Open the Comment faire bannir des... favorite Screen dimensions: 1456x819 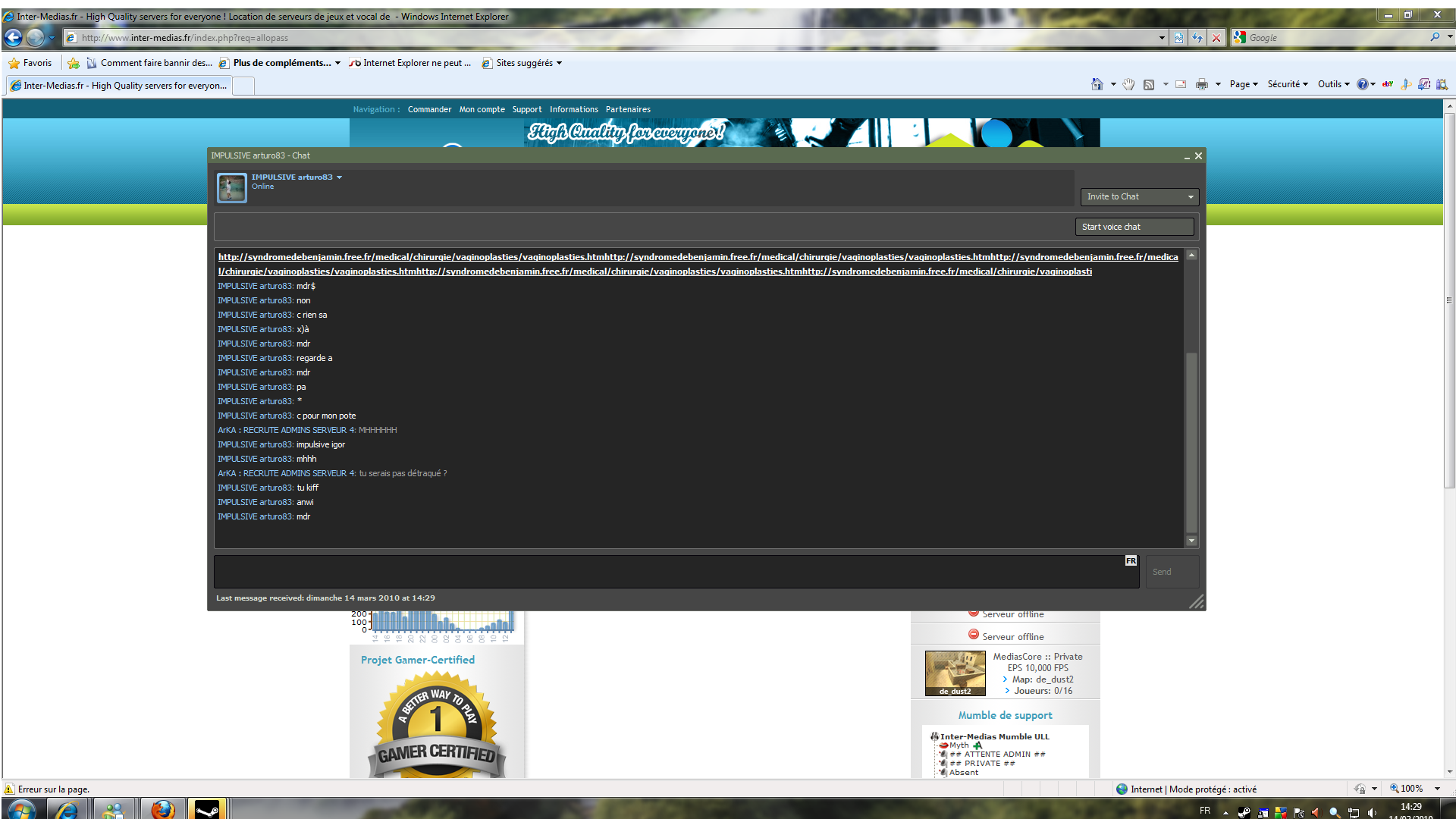[149, 63]
